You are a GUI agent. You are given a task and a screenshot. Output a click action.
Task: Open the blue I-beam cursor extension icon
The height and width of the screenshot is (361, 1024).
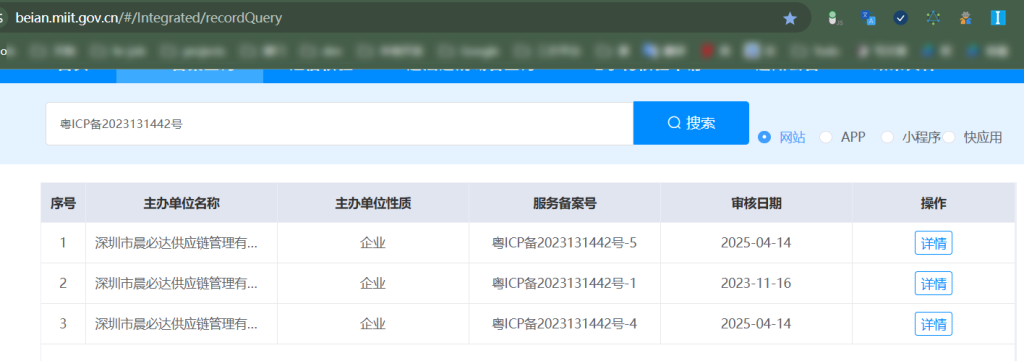point(998,18)
